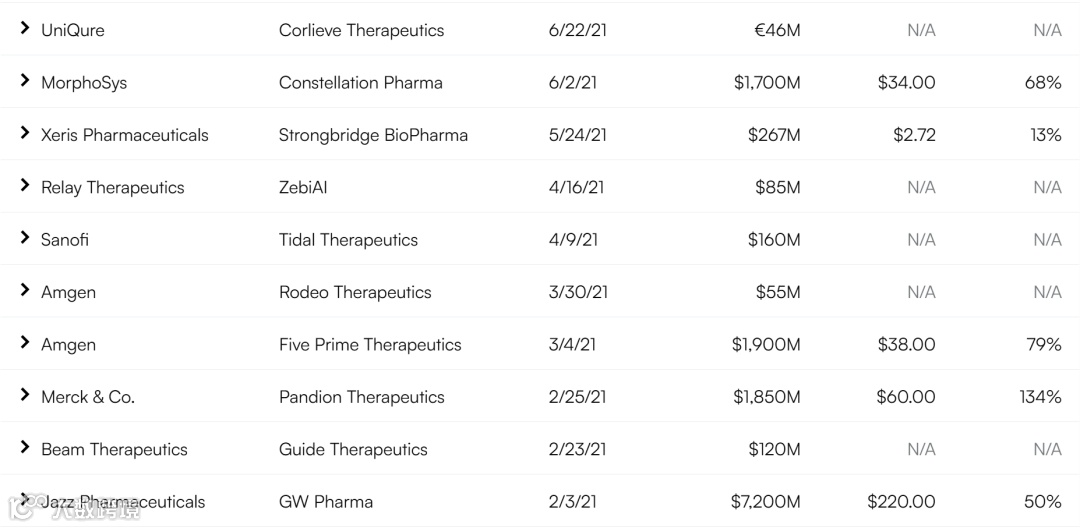Click the 134% premium value
This screenshot has height=528, width=1080.
1040,397
